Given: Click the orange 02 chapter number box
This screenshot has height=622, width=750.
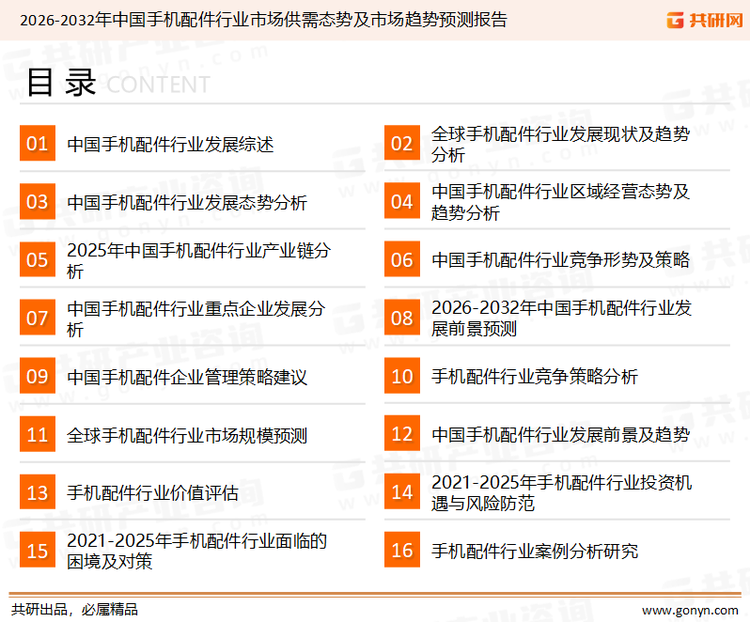Looking at the screenshot, I should (402, 143).
